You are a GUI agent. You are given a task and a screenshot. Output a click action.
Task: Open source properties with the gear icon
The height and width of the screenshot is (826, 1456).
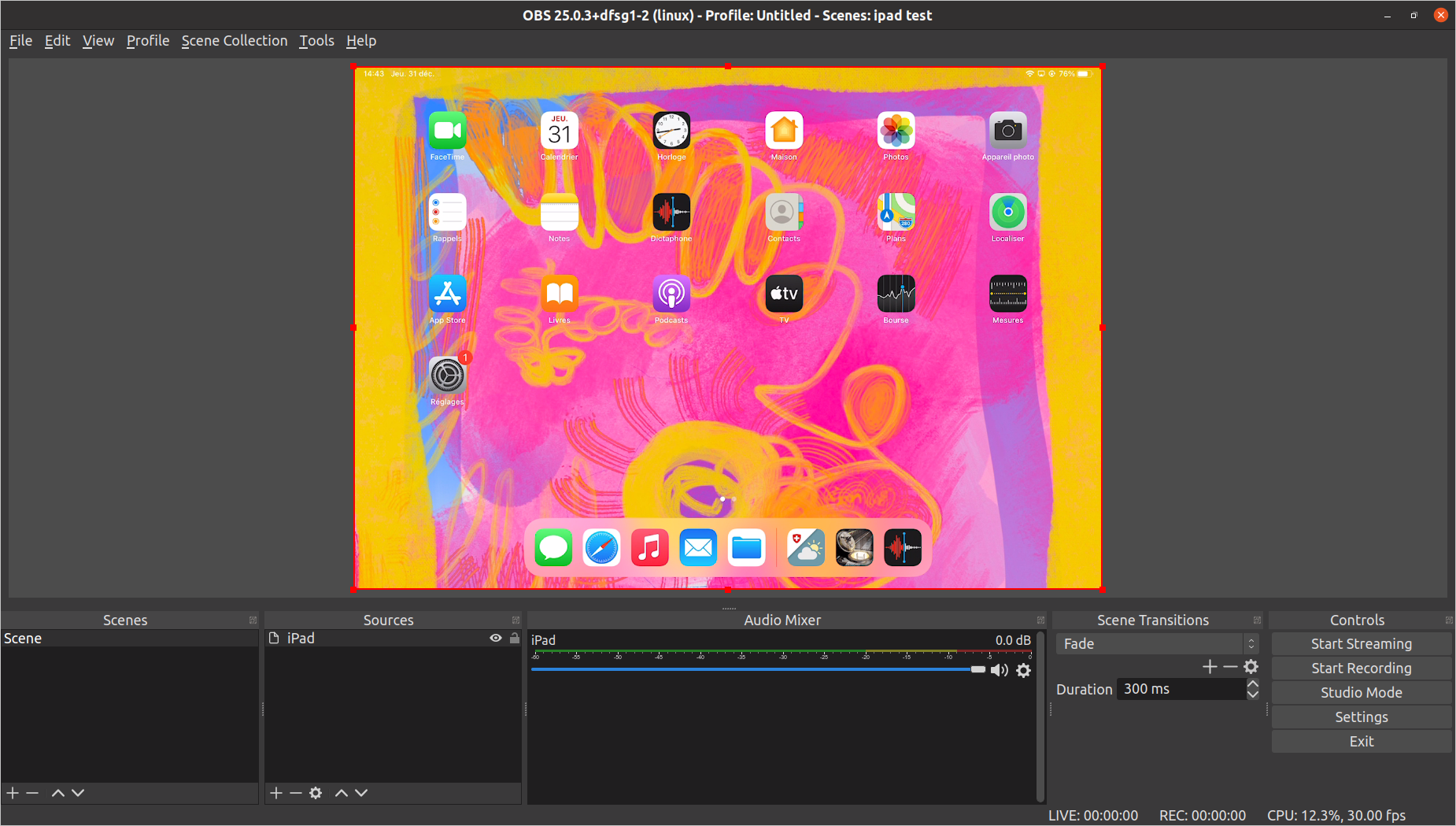[x=316, y=793]
